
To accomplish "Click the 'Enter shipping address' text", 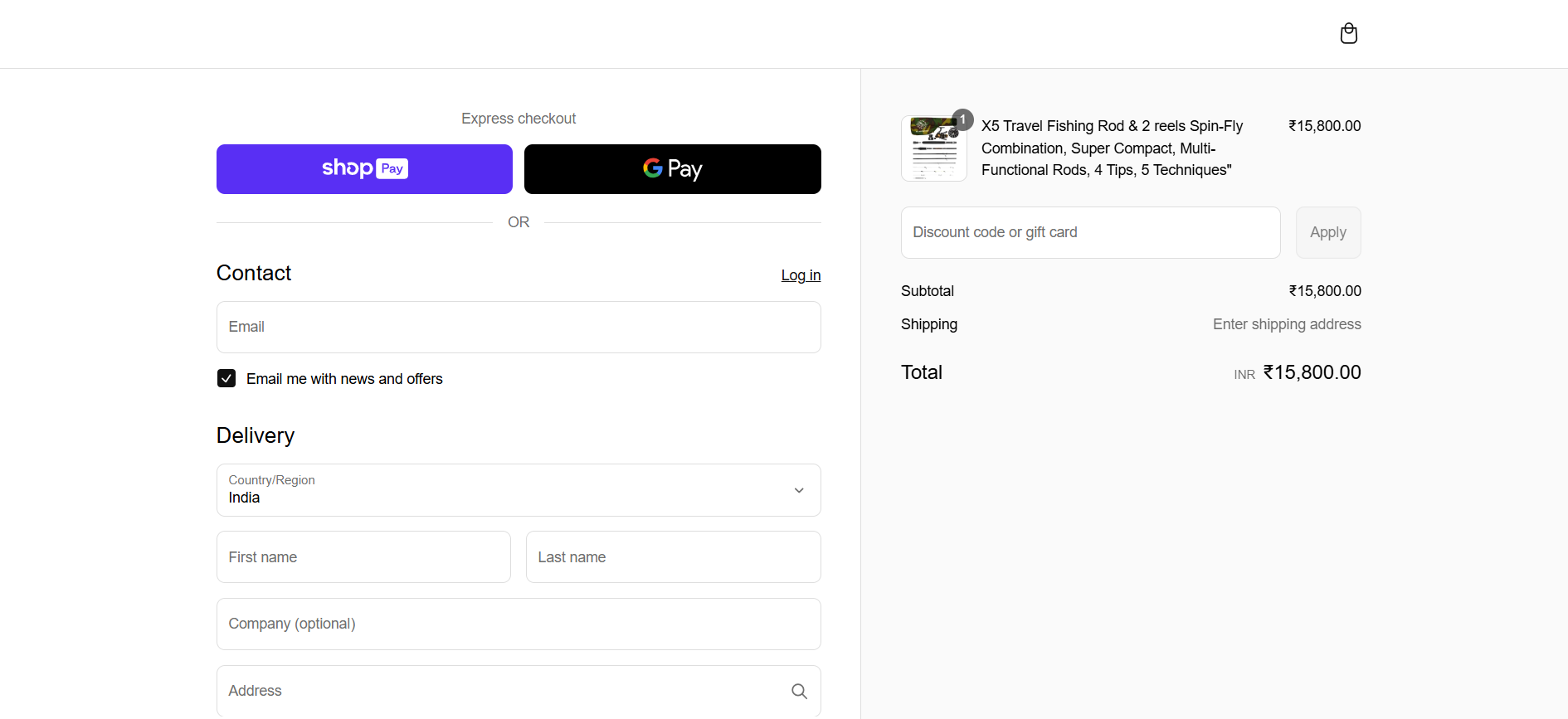I will pyautogui.click(x=1286, y=324).
